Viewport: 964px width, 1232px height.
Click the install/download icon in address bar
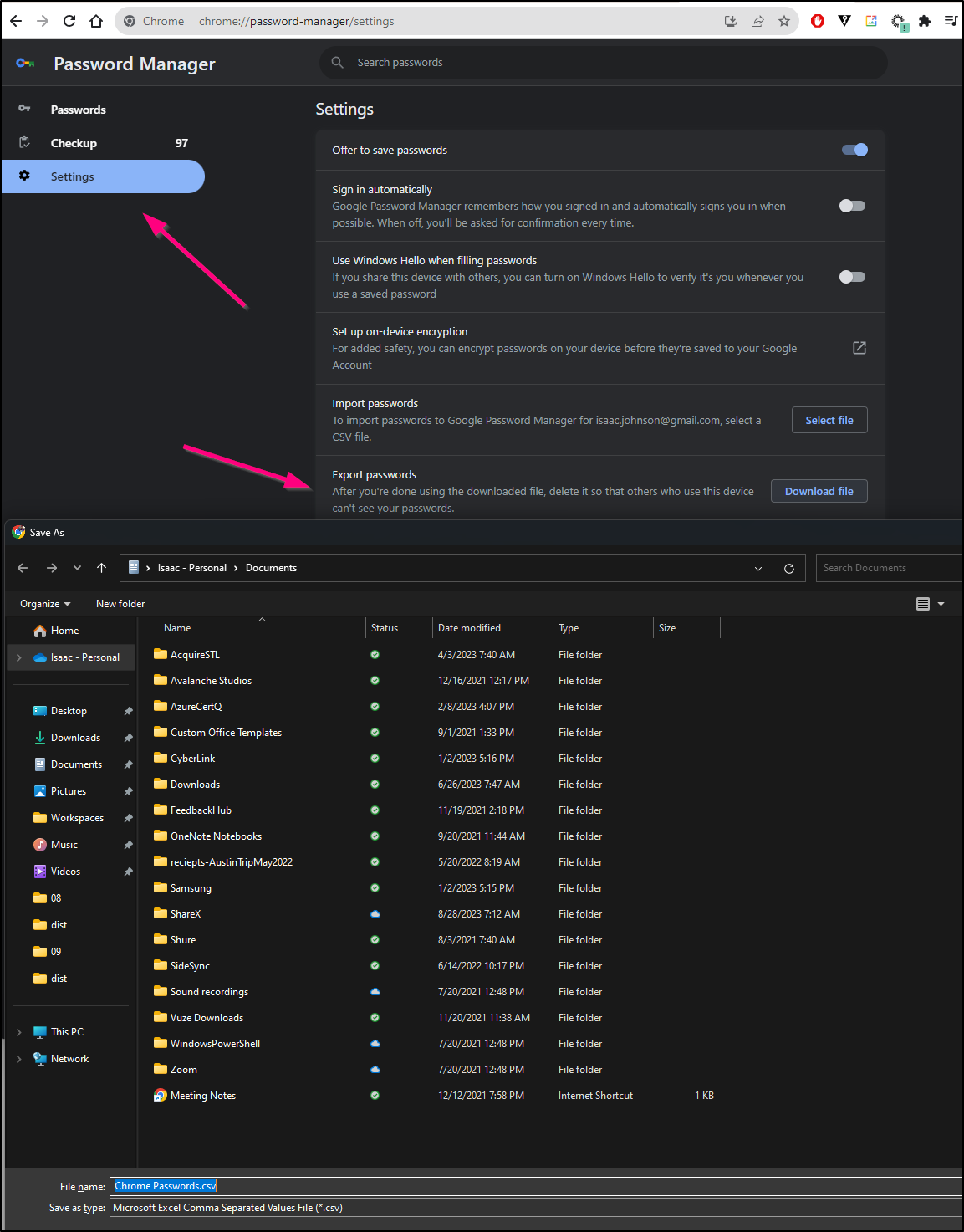(x=731, y=21)
